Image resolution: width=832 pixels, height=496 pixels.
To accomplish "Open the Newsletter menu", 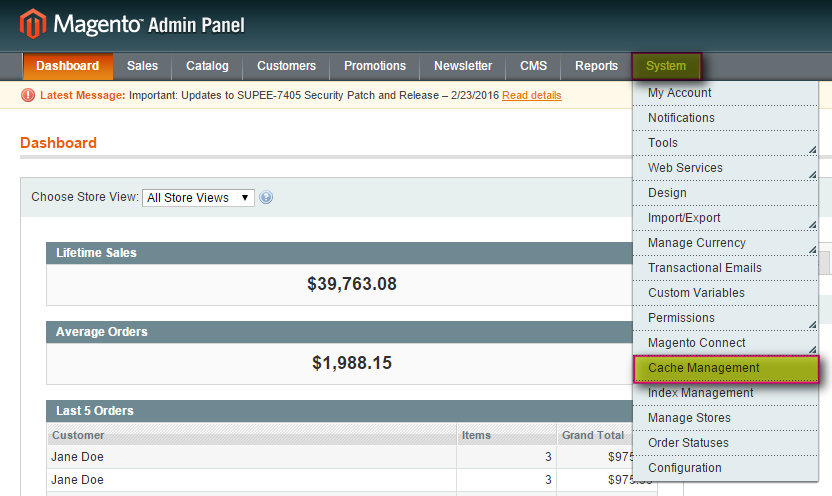I will (463, 66).
